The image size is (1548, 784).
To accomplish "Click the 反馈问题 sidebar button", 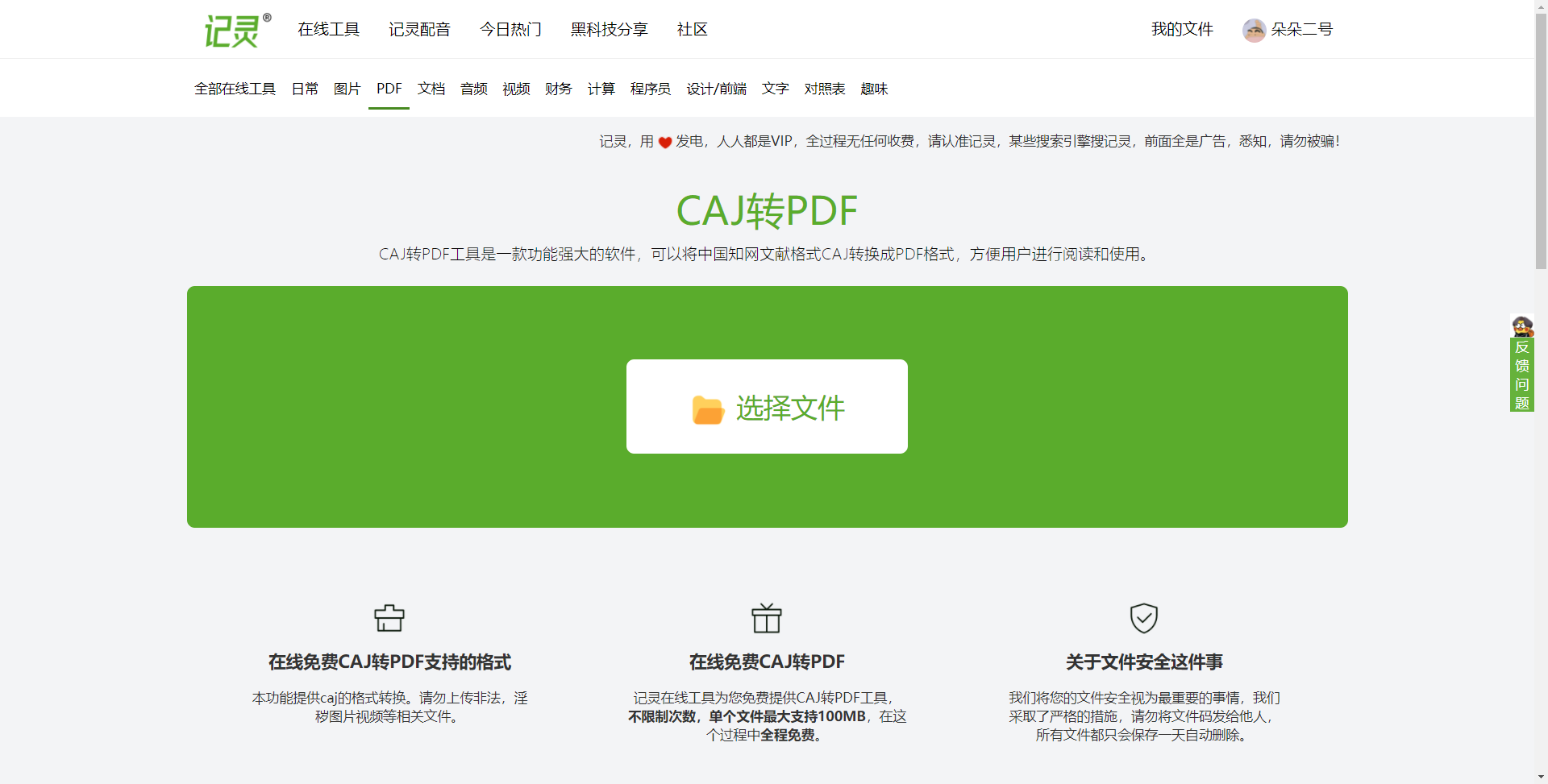I will click(1522, 375).
